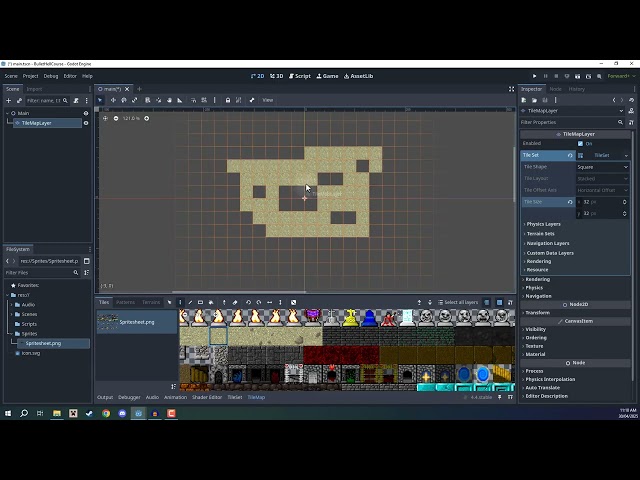Image resolution: width=640 pixels, height=480 pixels.
Task: Center the viewport view icon
Action: click(x=105, y=118)
